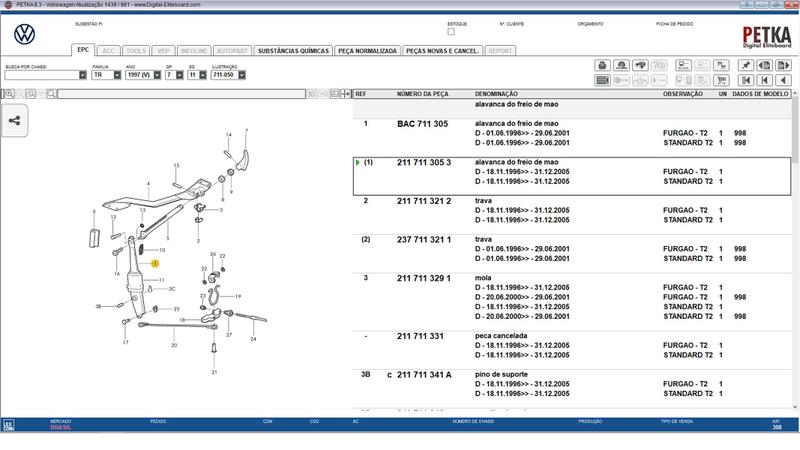Click the illustration search input field
The height and width of the screenshot is (450, 800).
pos(181,94)
